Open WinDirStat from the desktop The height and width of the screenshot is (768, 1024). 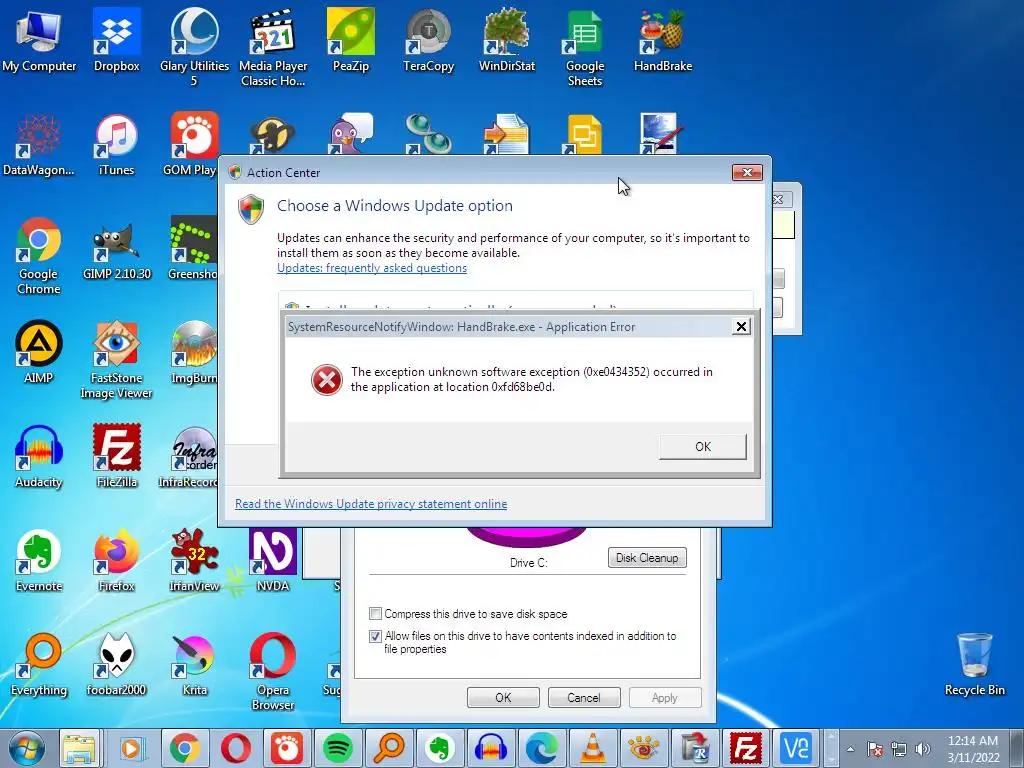[x=507, y=40]
